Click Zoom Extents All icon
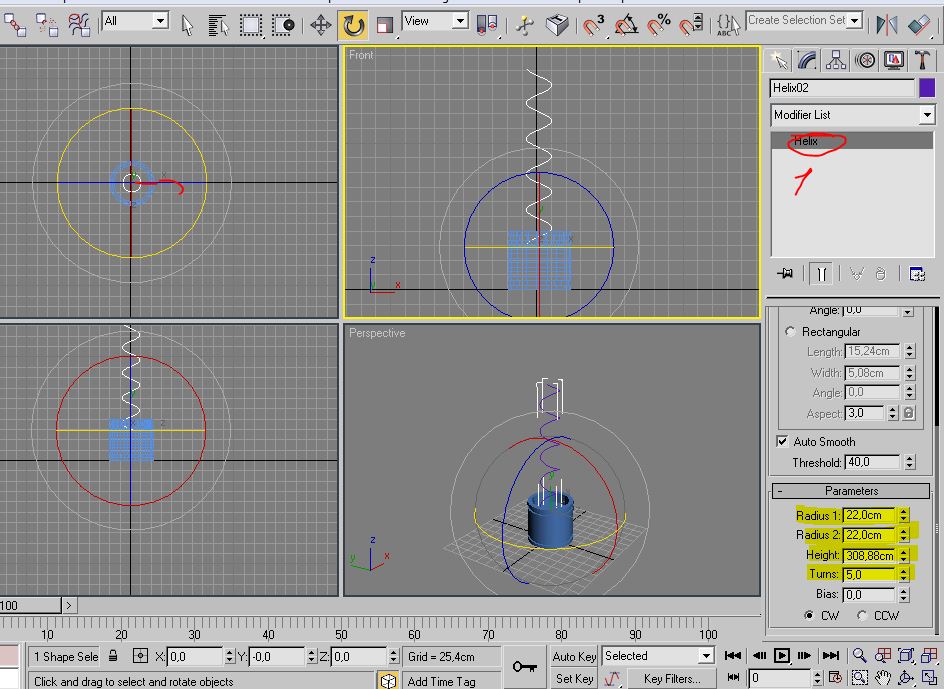Screen dimensions: 944x689 [x=929, y=655]
